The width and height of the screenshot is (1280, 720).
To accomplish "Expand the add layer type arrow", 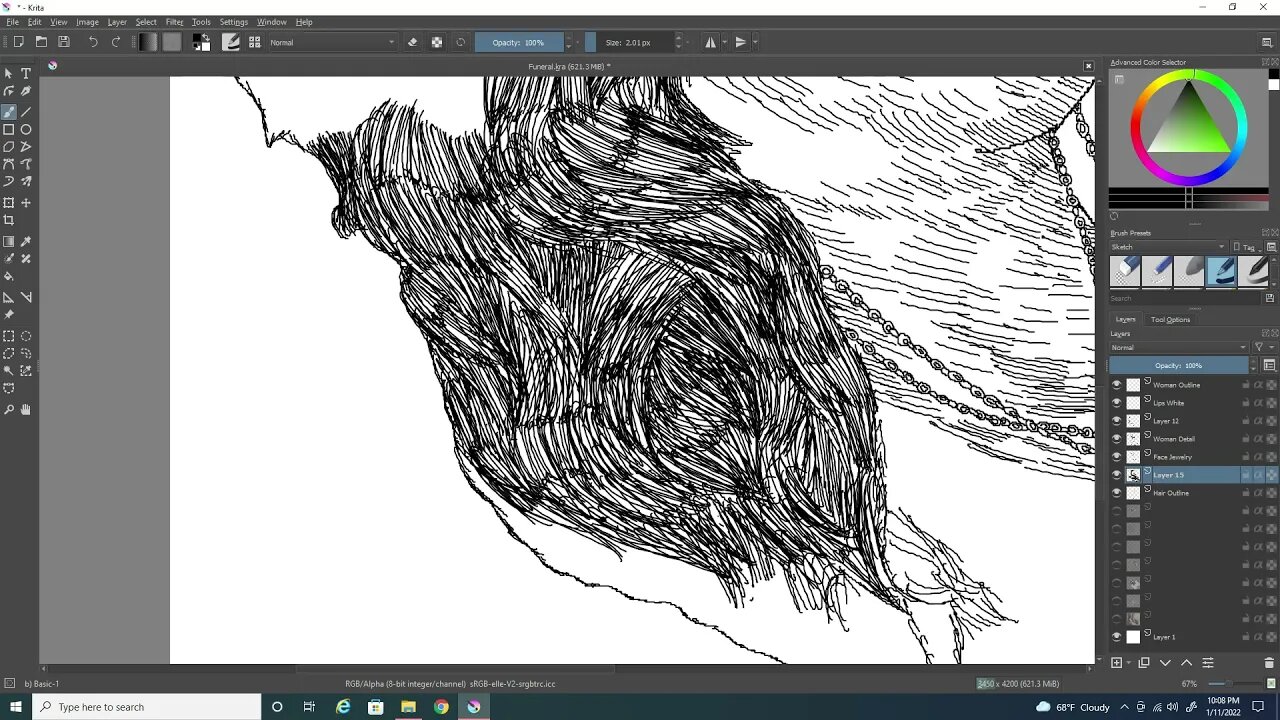I will coord(1129,663).
